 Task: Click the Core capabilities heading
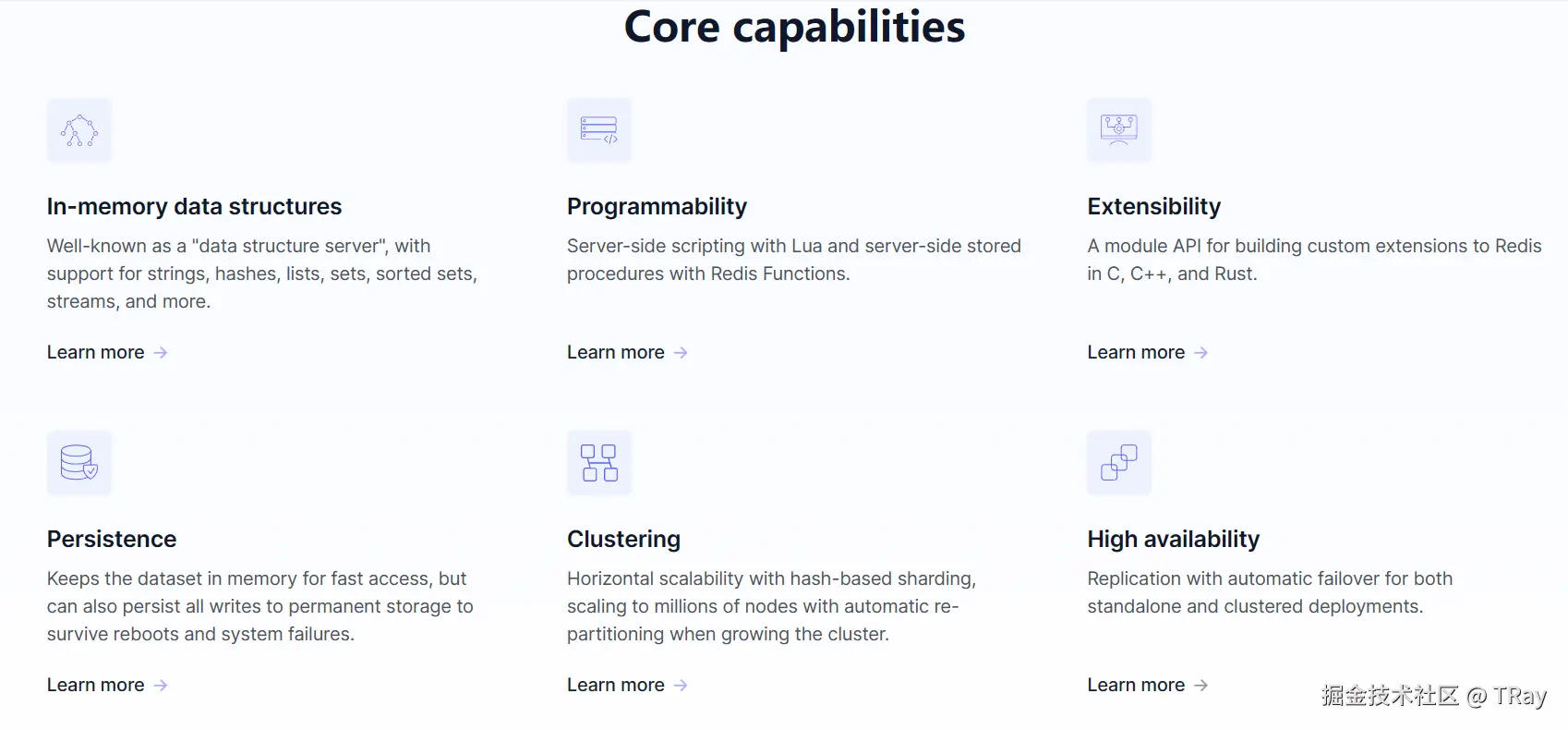click(794, 27)
